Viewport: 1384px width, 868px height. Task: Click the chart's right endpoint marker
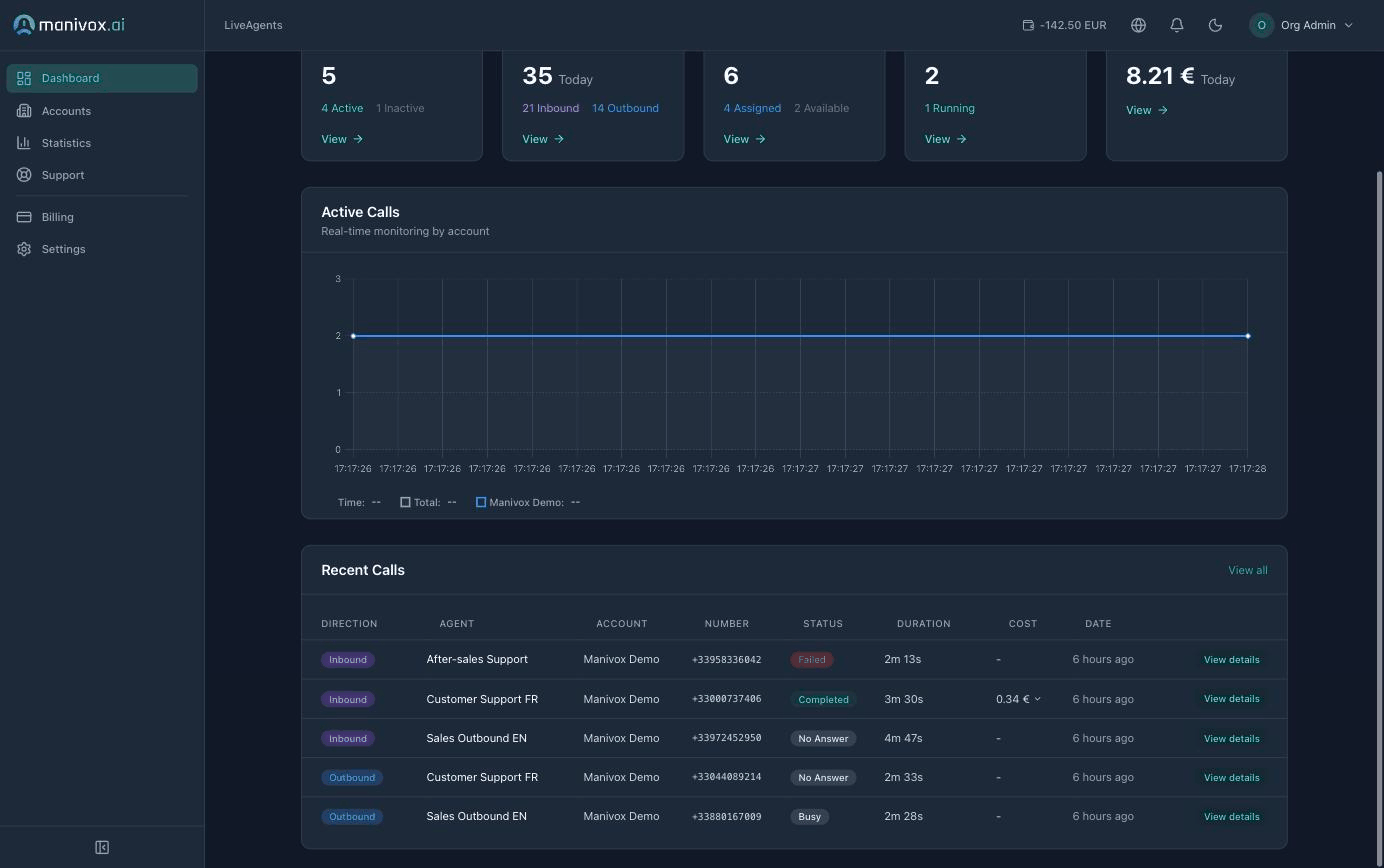[1247, 336]
